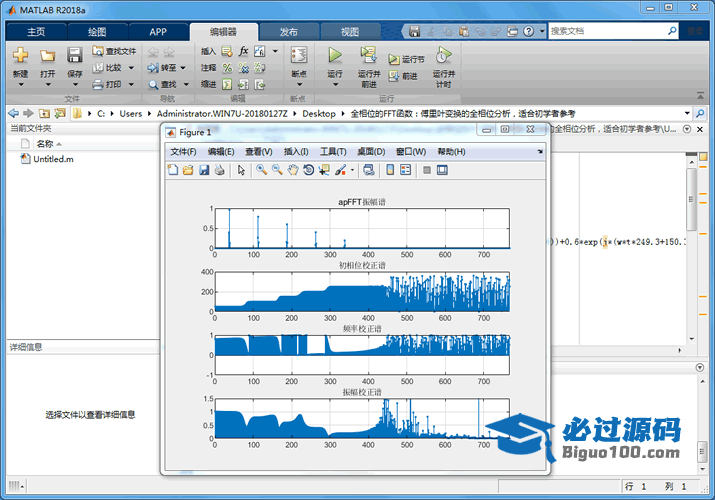Click Save Figure floppy icon in Figure 1
This screenshot has width=715, height=500.
tap(204, 170)
